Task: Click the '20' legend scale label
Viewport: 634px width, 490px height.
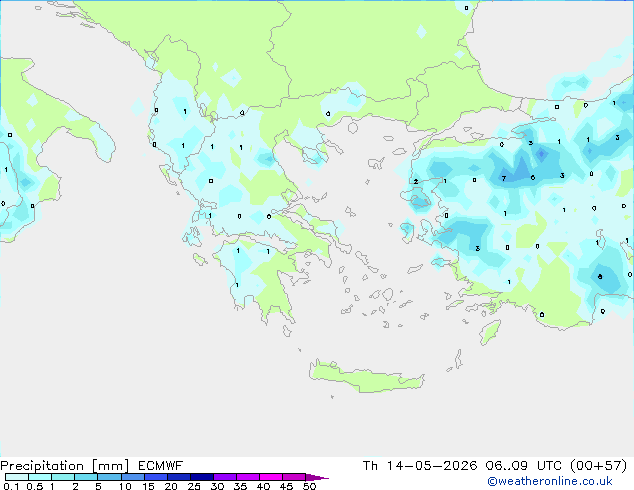Action: pyautogui.click(x=171, y=486)
